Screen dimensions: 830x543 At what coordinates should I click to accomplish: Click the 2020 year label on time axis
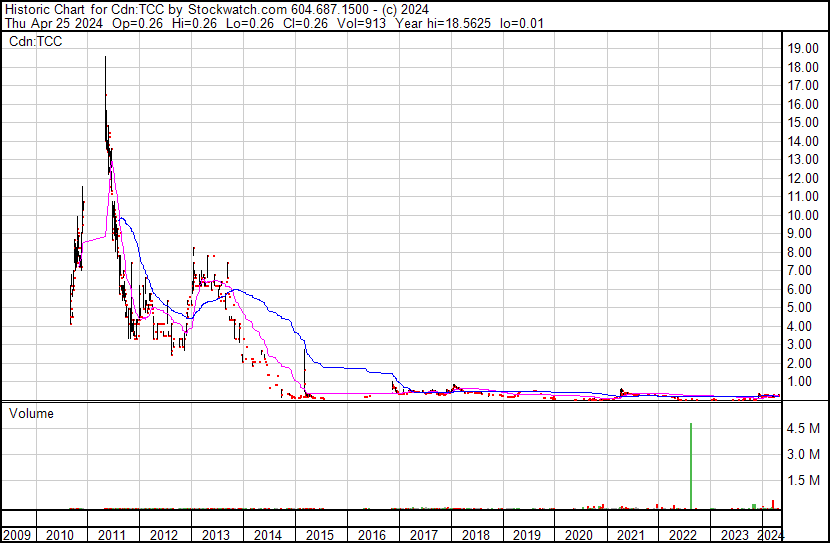tap(579, 535)
